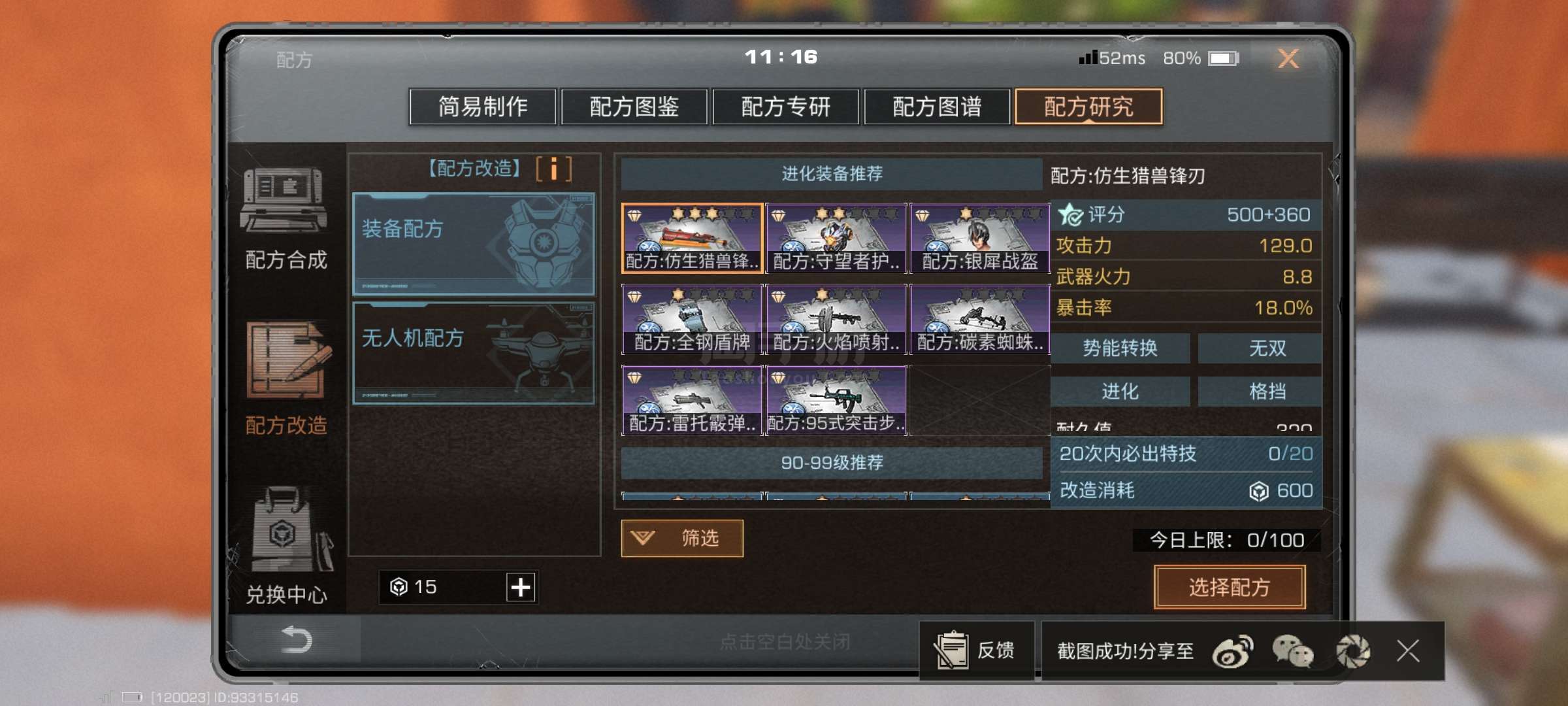Open the 配方专研 tab
The width and height of the screenshot is (1568, 706).
point(786,107)
